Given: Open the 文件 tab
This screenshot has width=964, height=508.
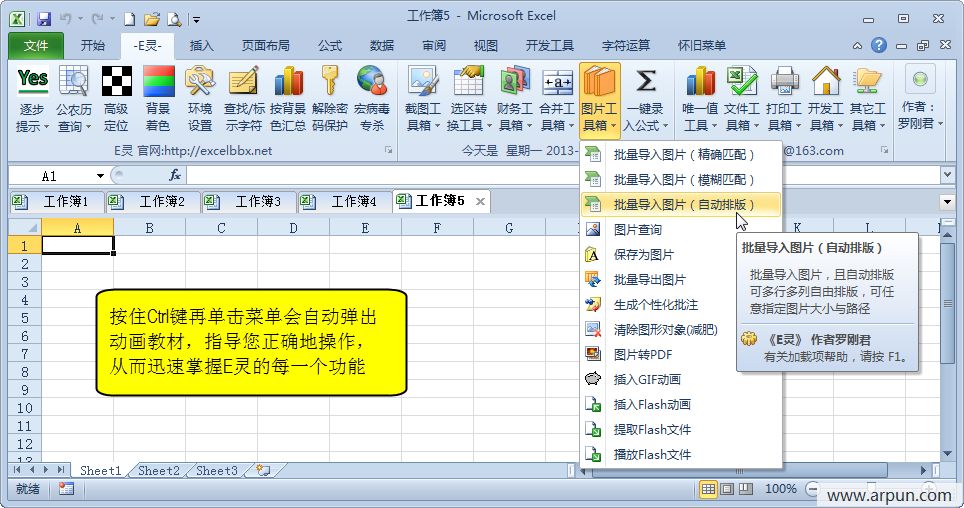Looking at the screenshot, I should (36, 46).
